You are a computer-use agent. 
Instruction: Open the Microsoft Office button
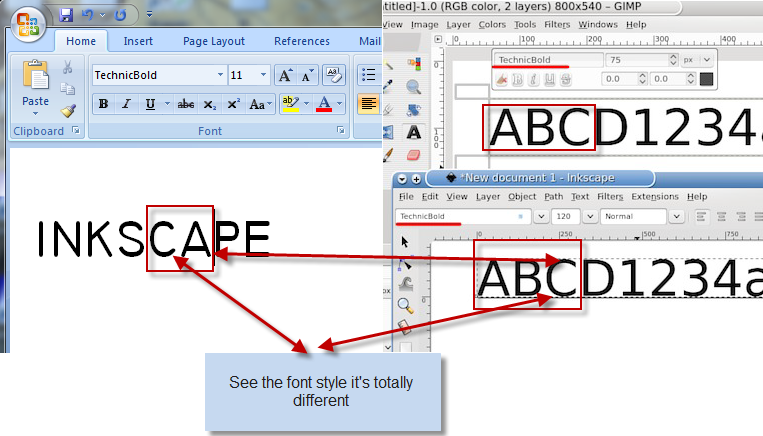pos(26,21)
